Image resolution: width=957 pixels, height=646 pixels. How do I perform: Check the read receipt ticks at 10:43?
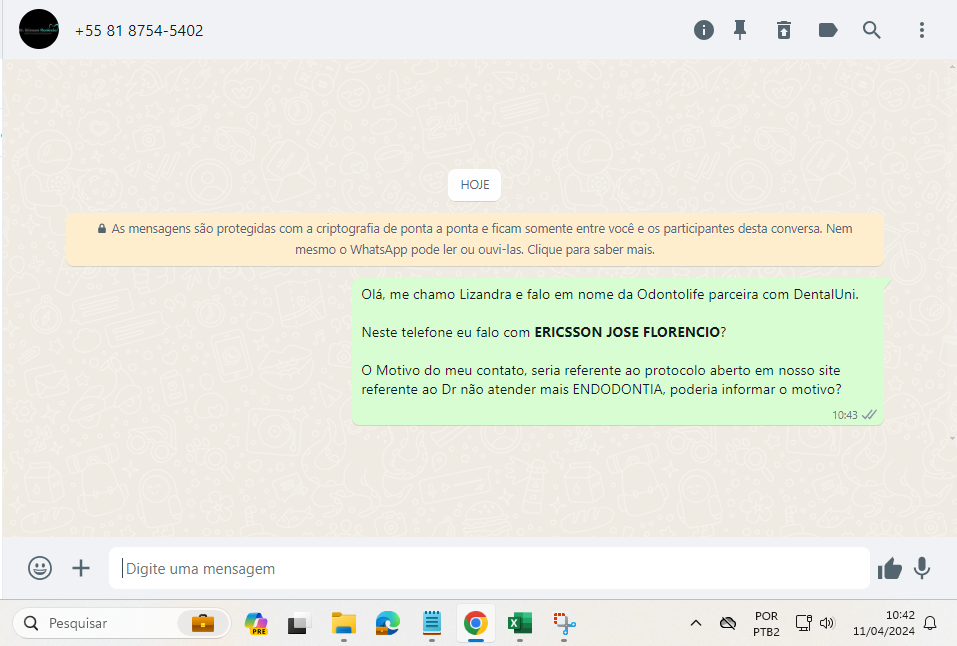(x=869, y=415)
